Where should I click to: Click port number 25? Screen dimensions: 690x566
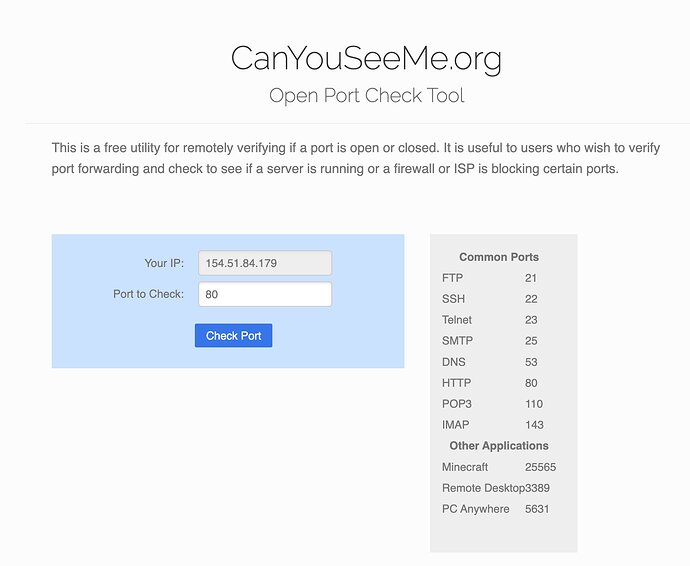click(531, 341)
